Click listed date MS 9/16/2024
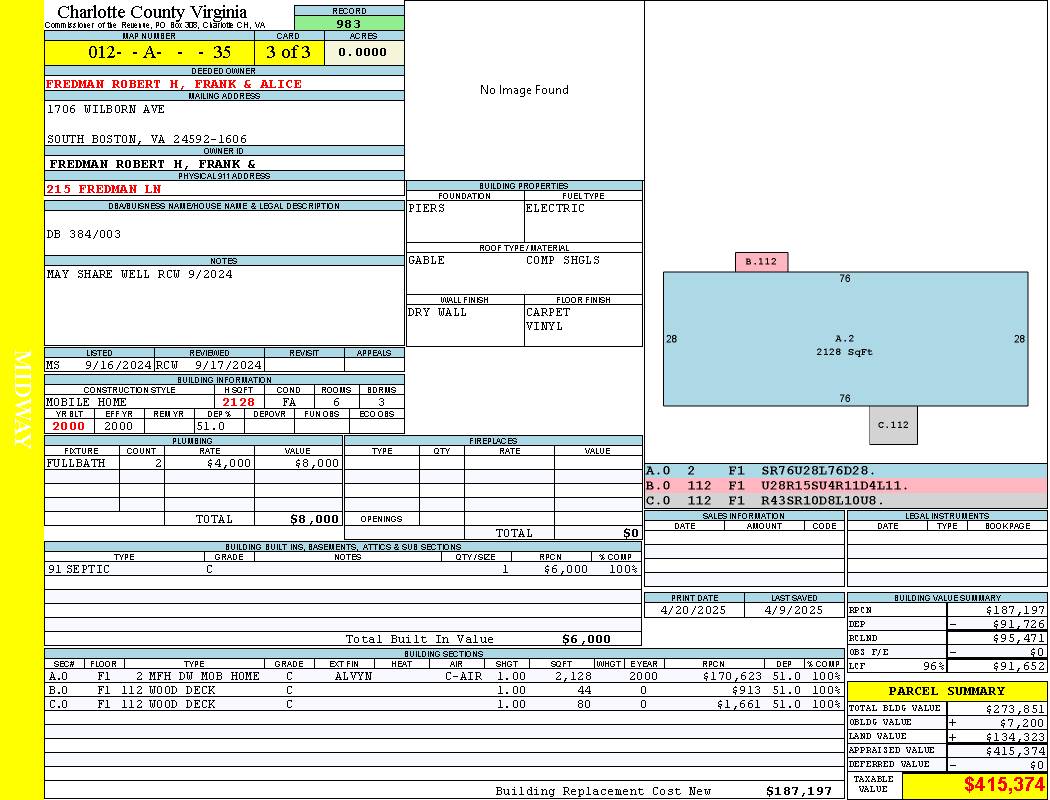Image resolution: width=1050 pixels, height=800 pixels. pos(99,365)
